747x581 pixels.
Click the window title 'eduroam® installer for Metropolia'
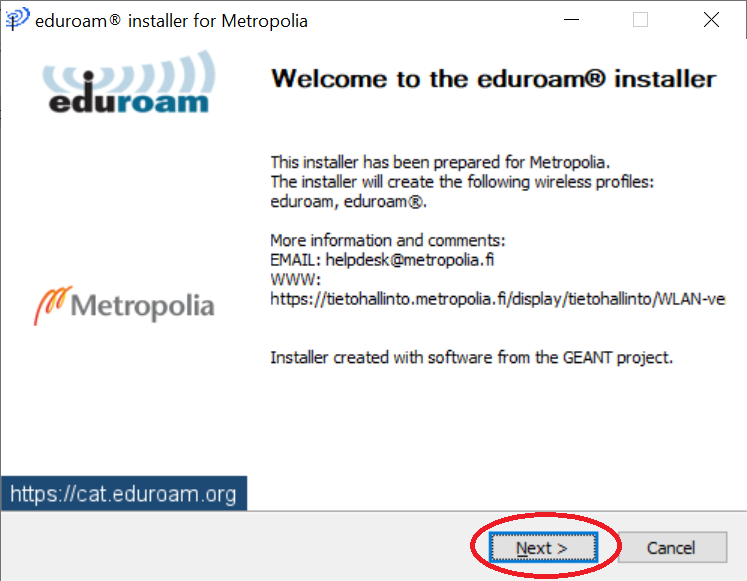(172, 21)
